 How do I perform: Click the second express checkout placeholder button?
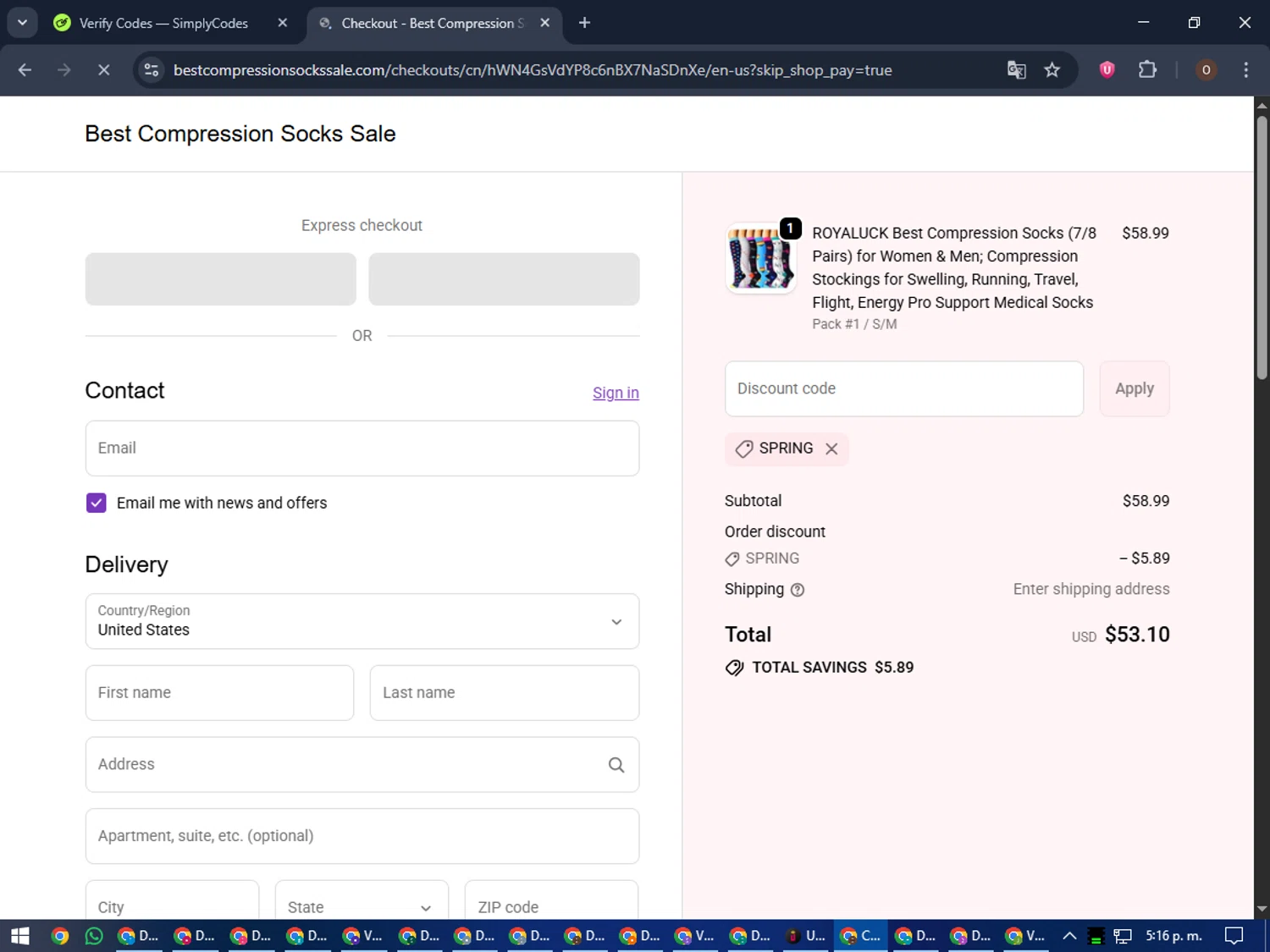[504, 279]
